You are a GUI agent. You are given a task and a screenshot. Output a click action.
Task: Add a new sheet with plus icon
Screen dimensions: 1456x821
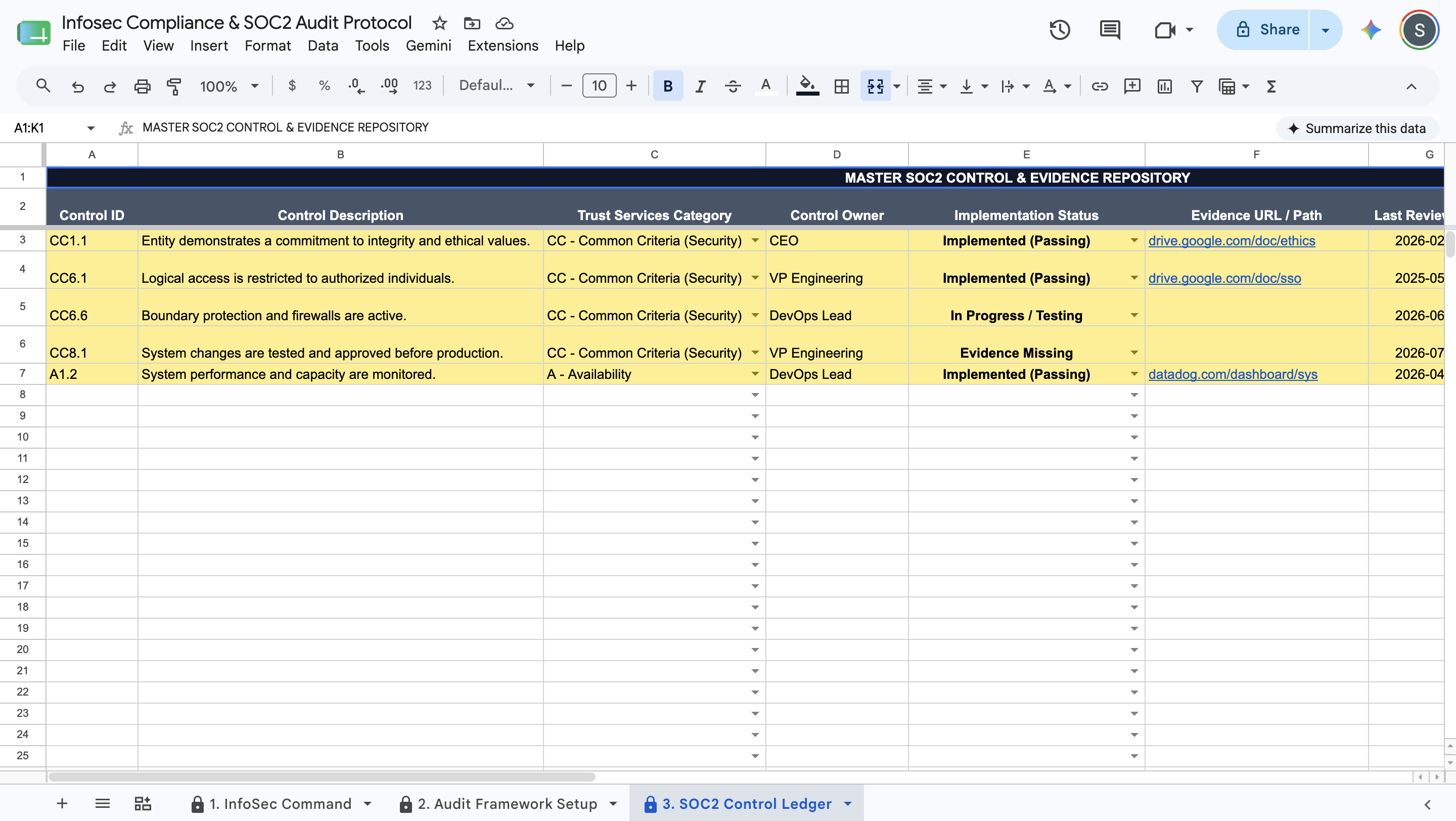pos(62,803)
